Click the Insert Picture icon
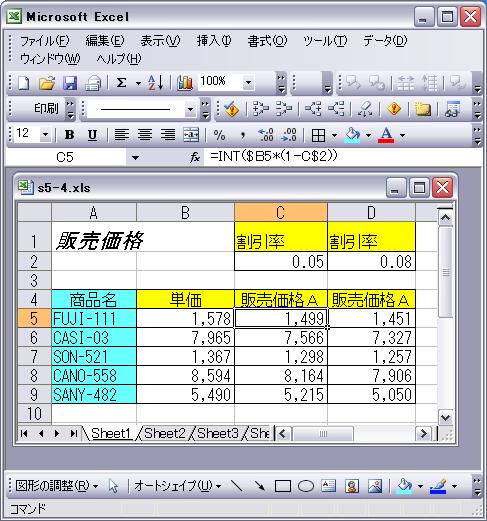 (375, 486)
